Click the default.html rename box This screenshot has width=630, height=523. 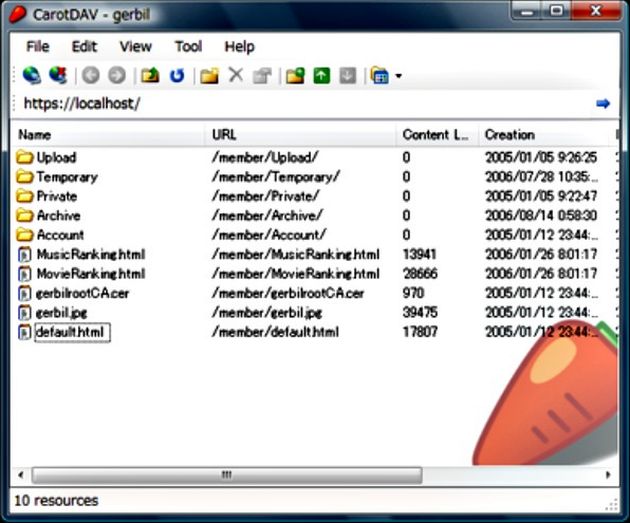(x=72, y=333)
